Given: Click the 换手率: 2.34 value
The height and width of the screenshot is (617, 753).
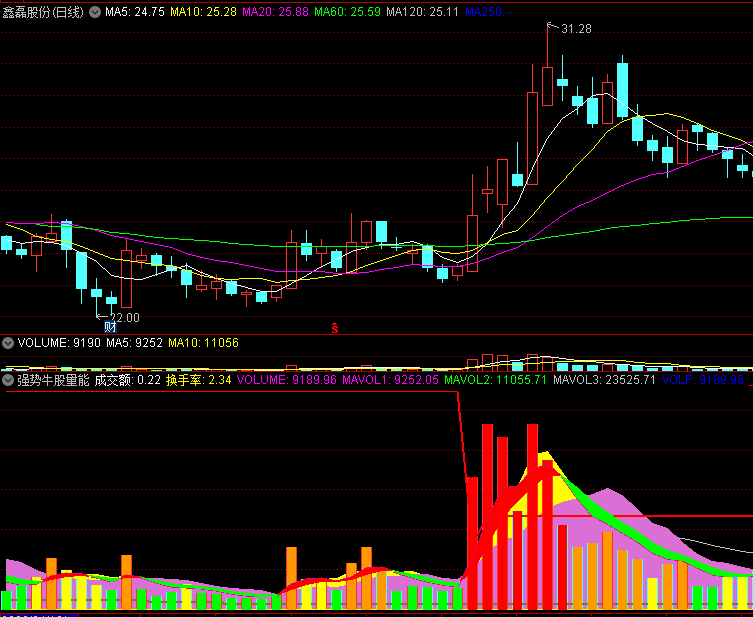Looking at the screenshot, I should (199, 380).
